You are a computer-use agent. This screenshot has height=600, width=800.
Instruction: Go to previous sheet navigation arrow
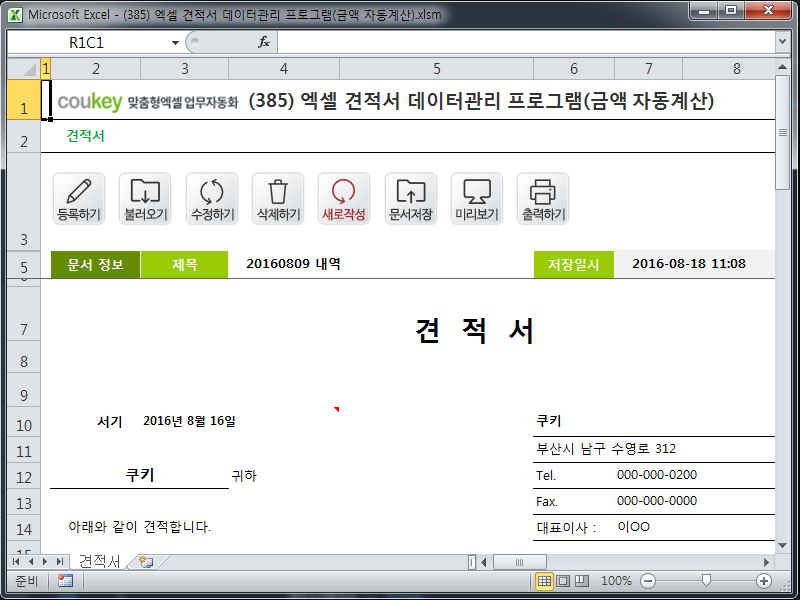[31, 562]
